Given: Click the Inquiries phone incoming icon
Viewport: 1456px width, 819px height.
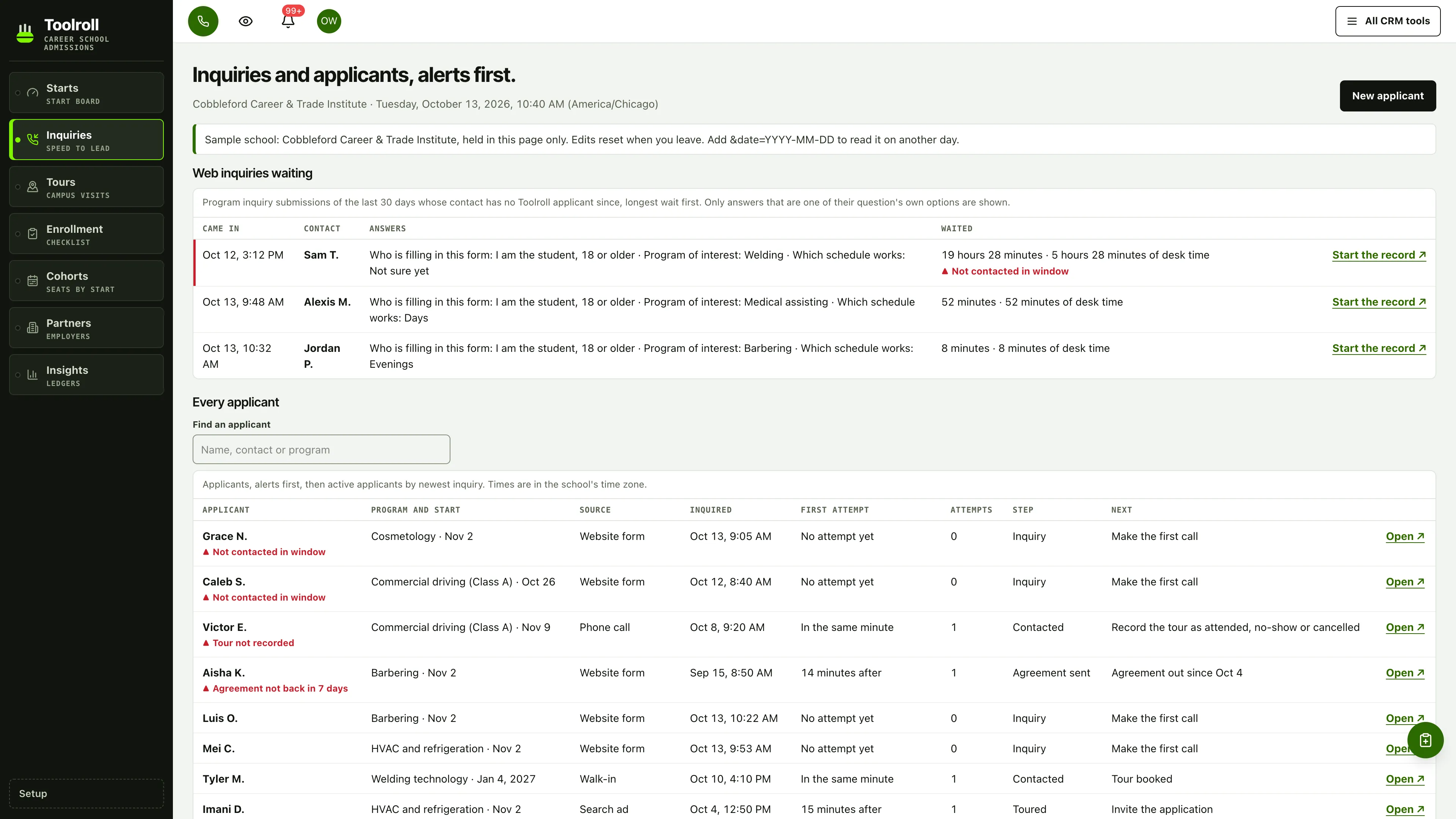Looking at the screenshot, I should click(x=33, y=140).
